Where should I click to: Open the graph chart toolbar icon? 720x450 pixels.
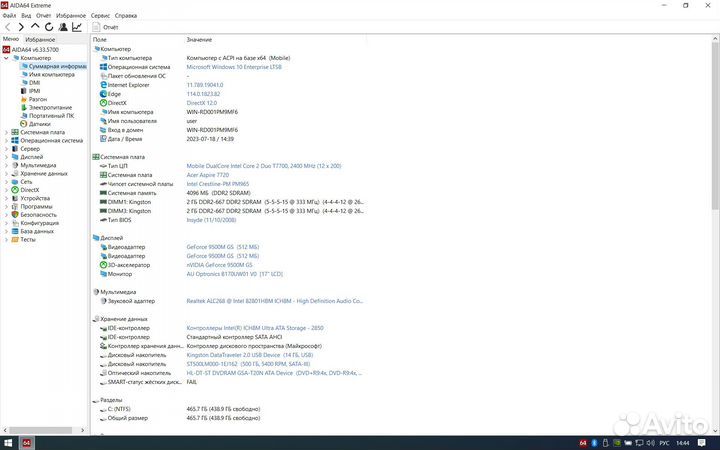click(x=77, y=27)
